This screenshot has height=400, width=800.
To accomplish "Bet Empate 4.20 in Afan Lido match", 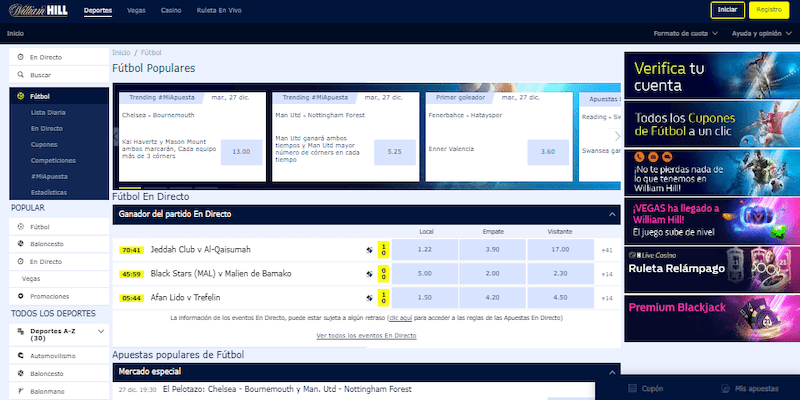I will tap(492, 297).
